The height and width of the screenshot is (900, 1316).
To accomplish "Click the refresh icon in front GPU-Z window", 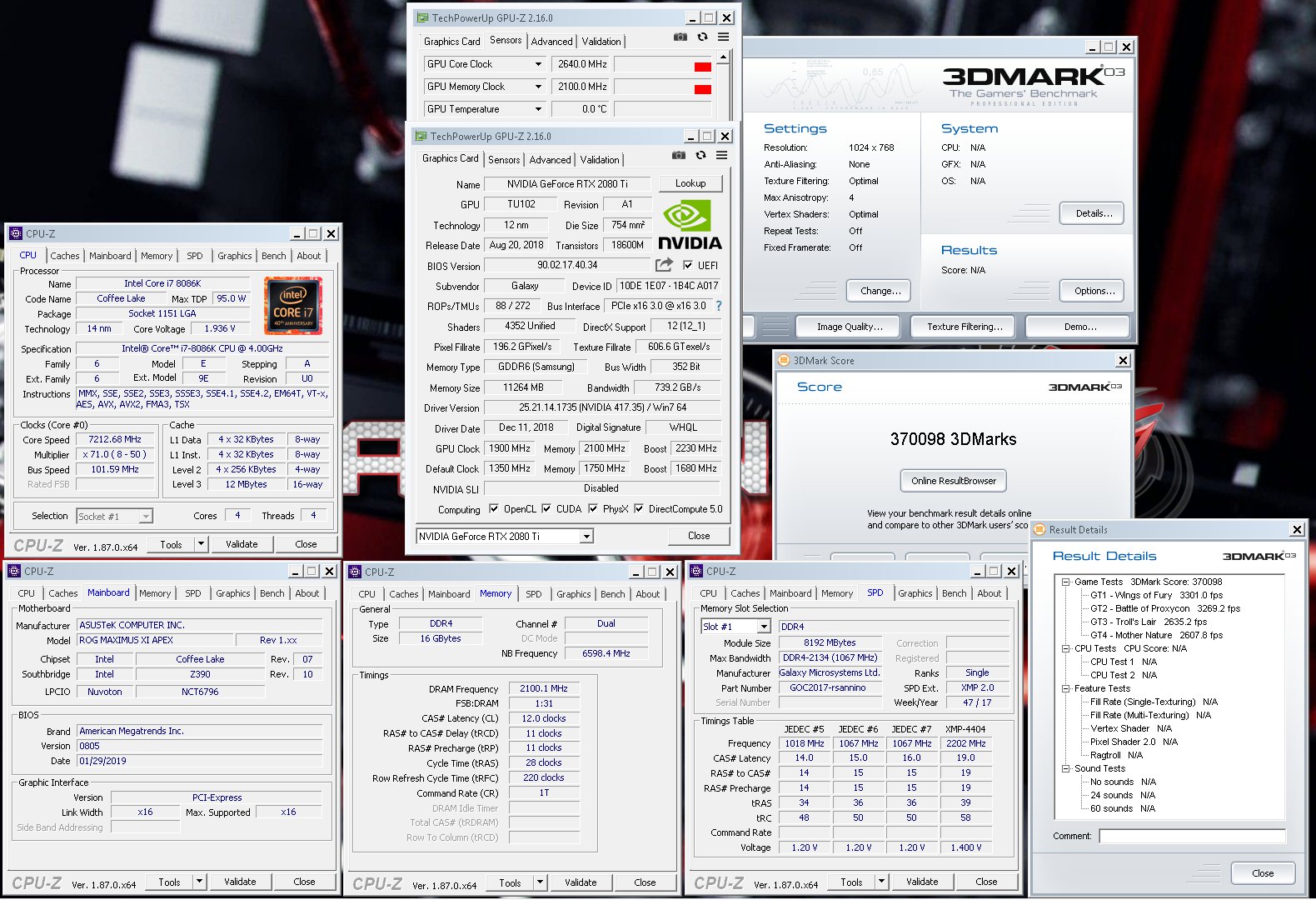I will click(x=700, y=156).
